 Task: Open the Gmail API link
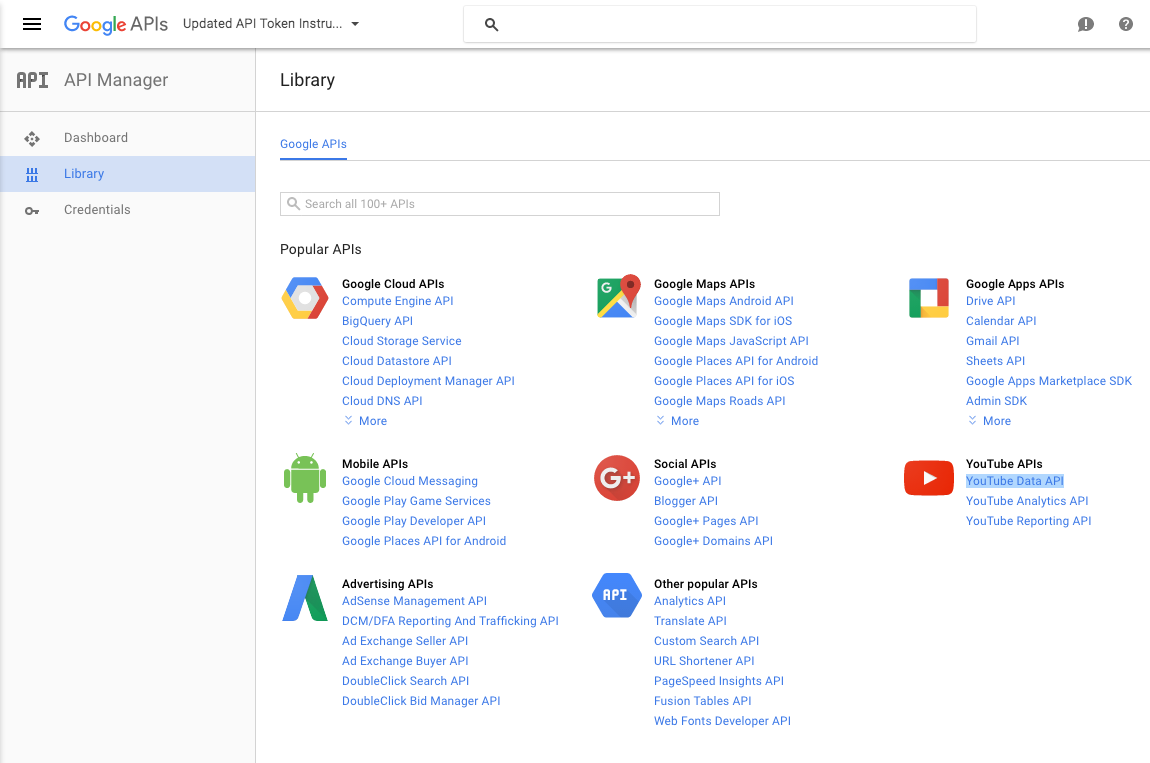tap(992, 341)
